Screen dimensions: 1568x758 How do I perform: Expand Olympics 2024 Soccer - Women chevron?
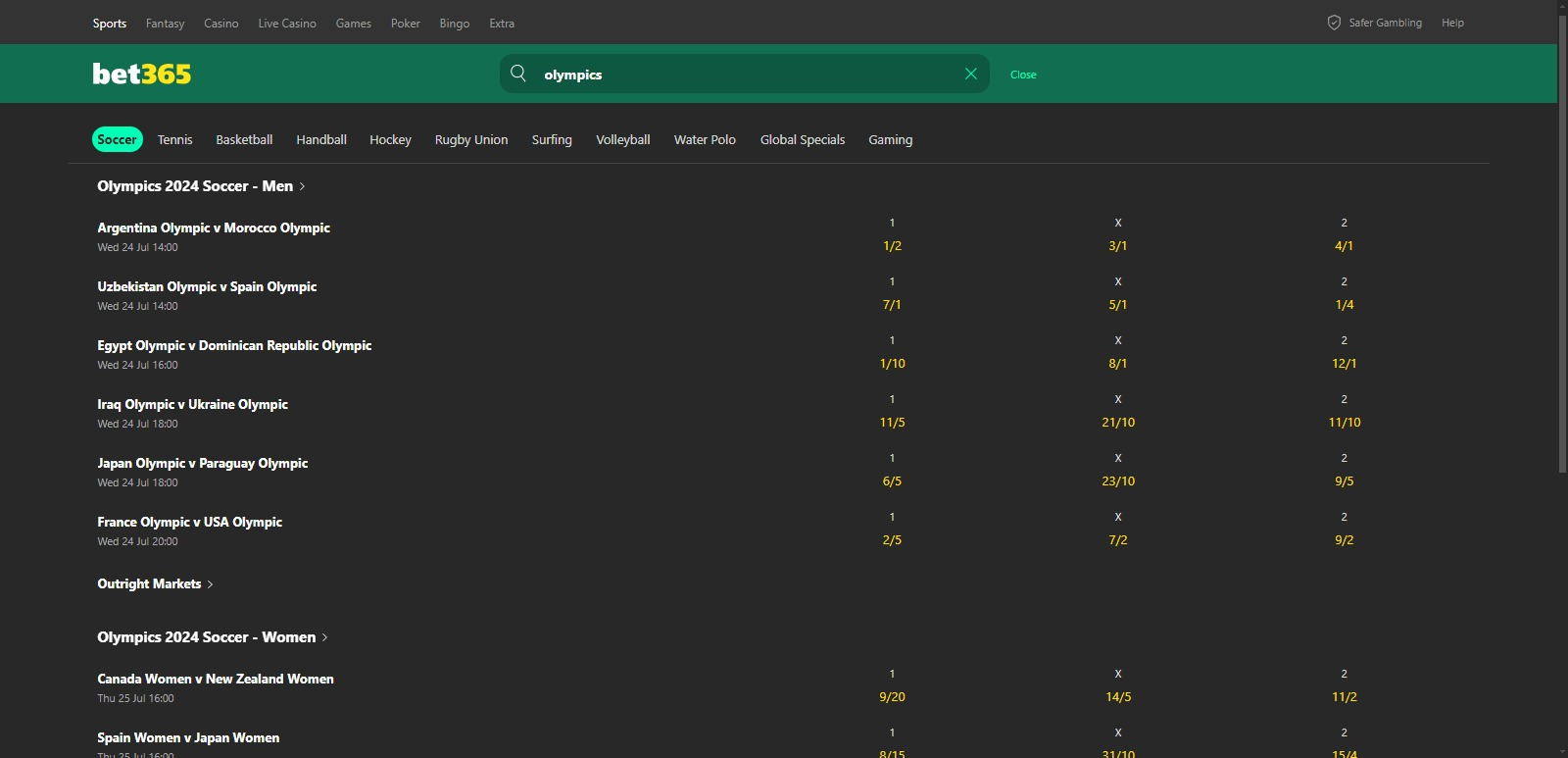click(x=324, y=637)
